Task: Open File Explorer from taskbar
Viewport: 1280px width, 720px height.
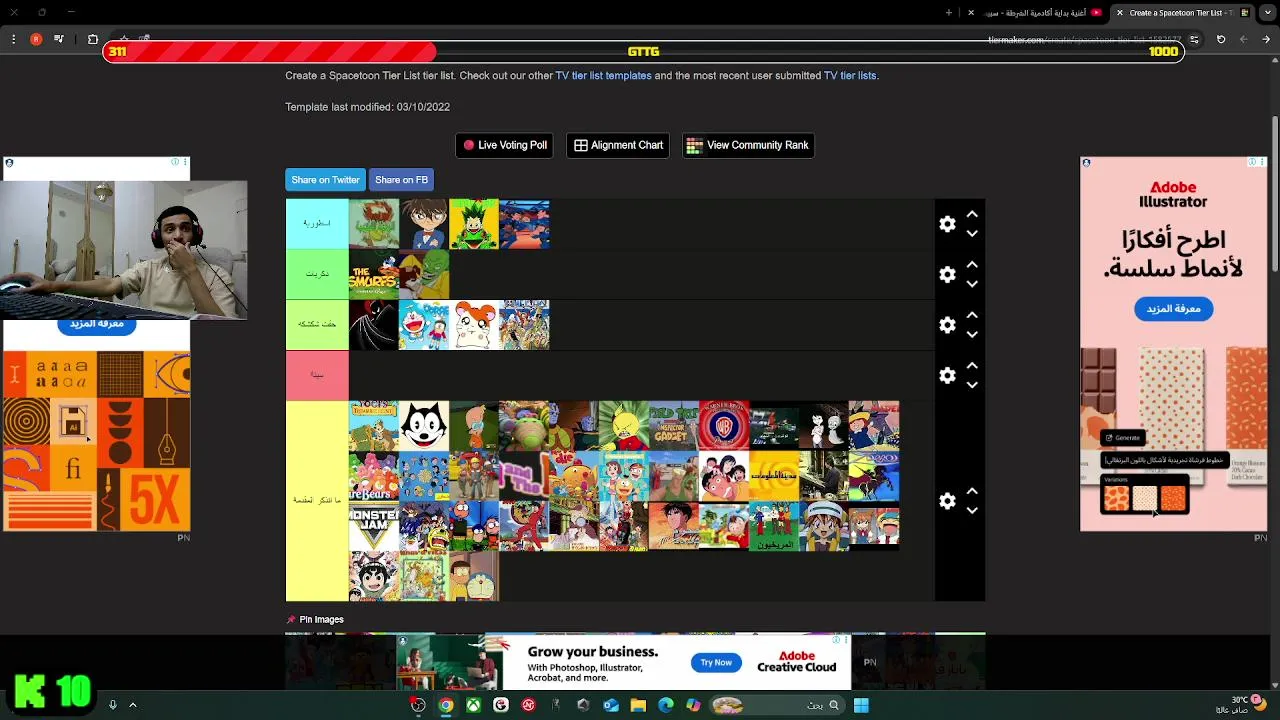Action: coord(638,705)
